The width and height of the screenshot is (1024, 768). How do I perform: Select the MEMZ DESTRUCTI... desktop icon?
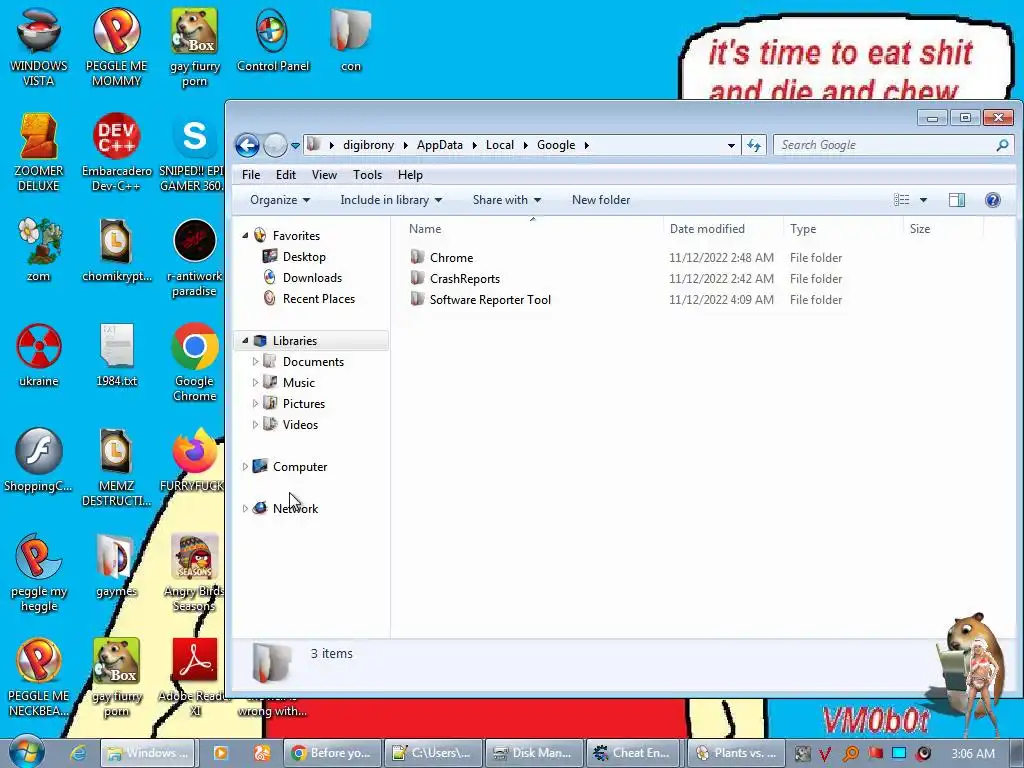(x=116, y=467)
